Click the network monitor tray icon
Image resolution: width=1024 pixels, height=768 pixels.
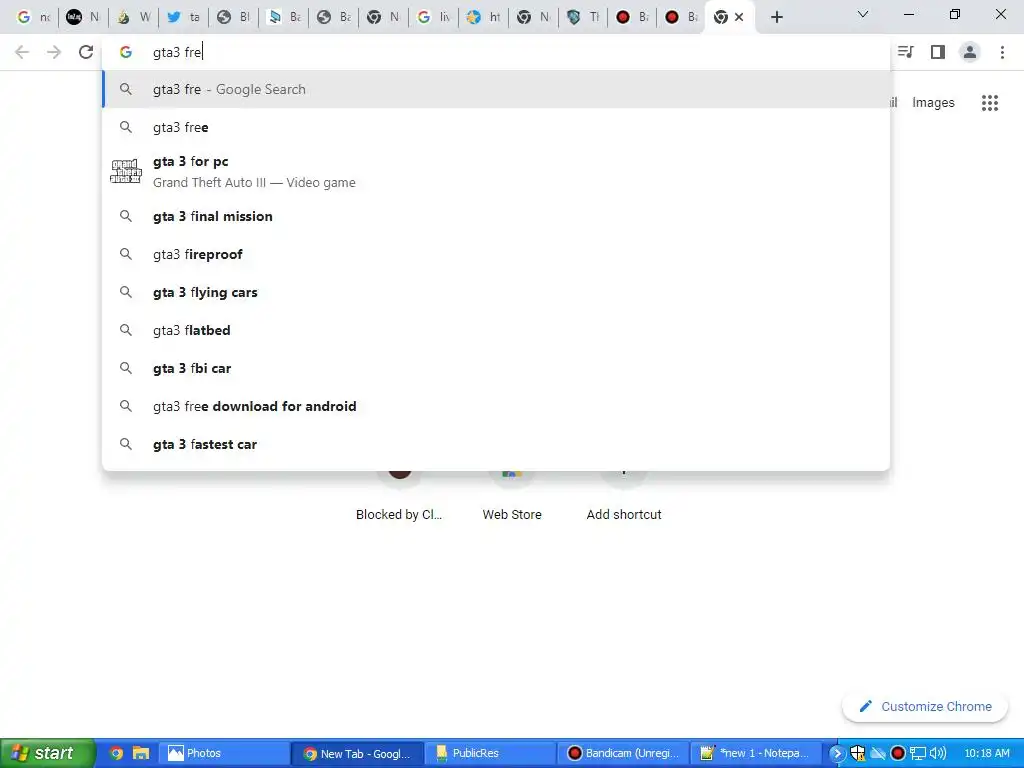(x=918, y=754)
